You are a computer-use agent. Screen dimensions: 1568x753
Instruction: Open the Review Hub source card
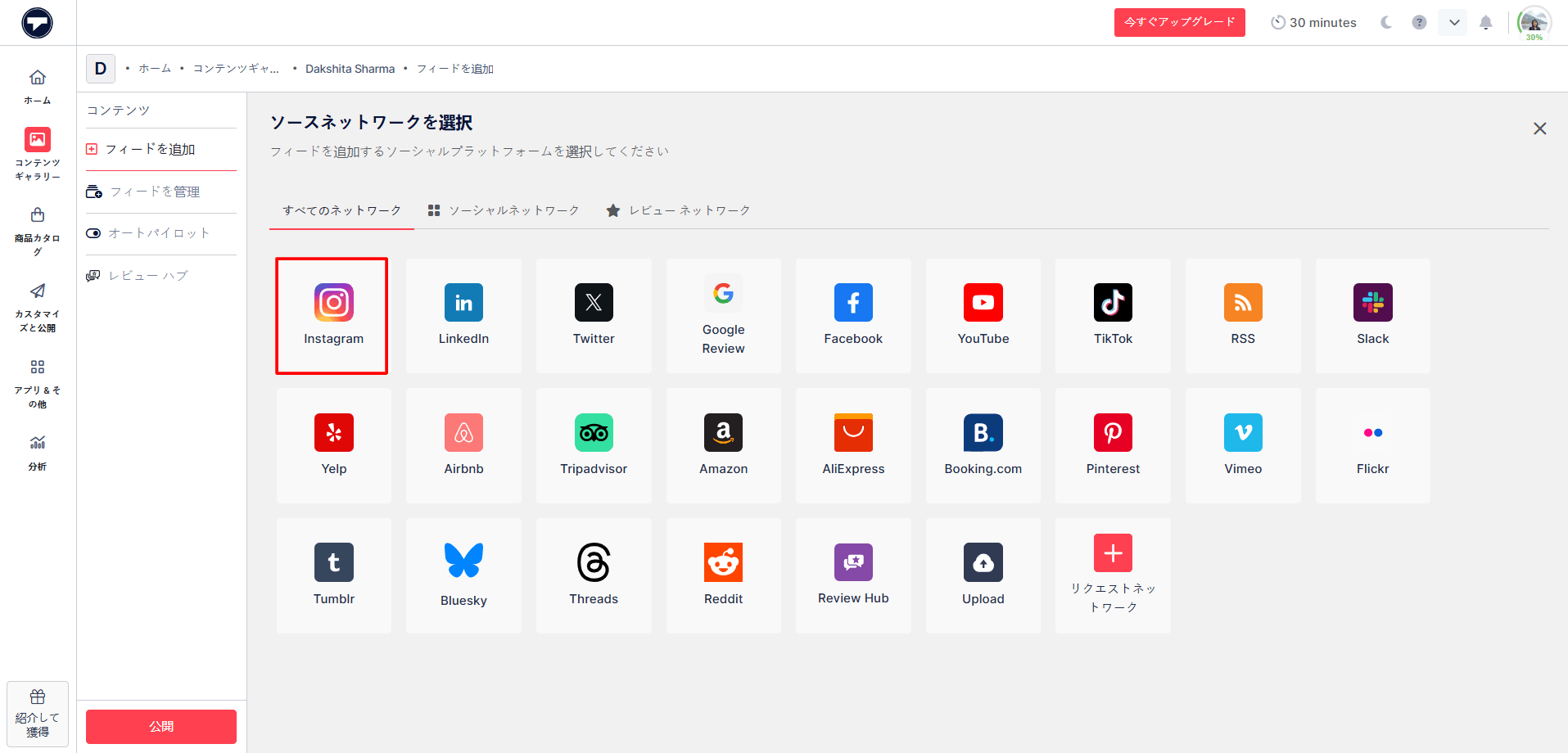point(853,575)
